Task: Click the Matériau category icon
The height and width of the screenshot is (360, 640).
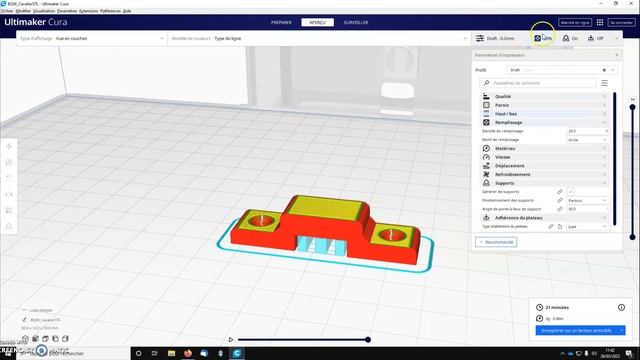Action: (486, 149)
